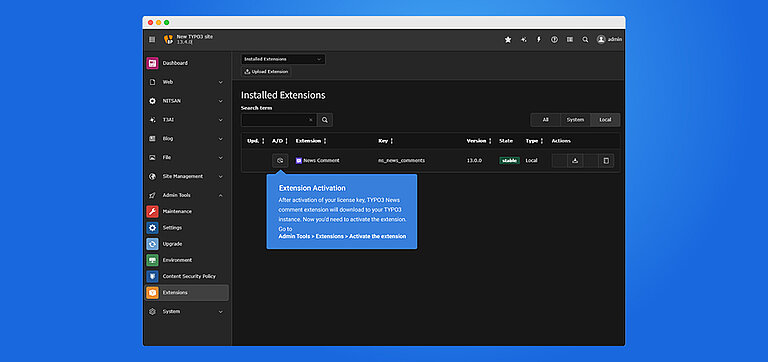
Task: Click the Maintenance wrench icon
Action: pos(152,212)
